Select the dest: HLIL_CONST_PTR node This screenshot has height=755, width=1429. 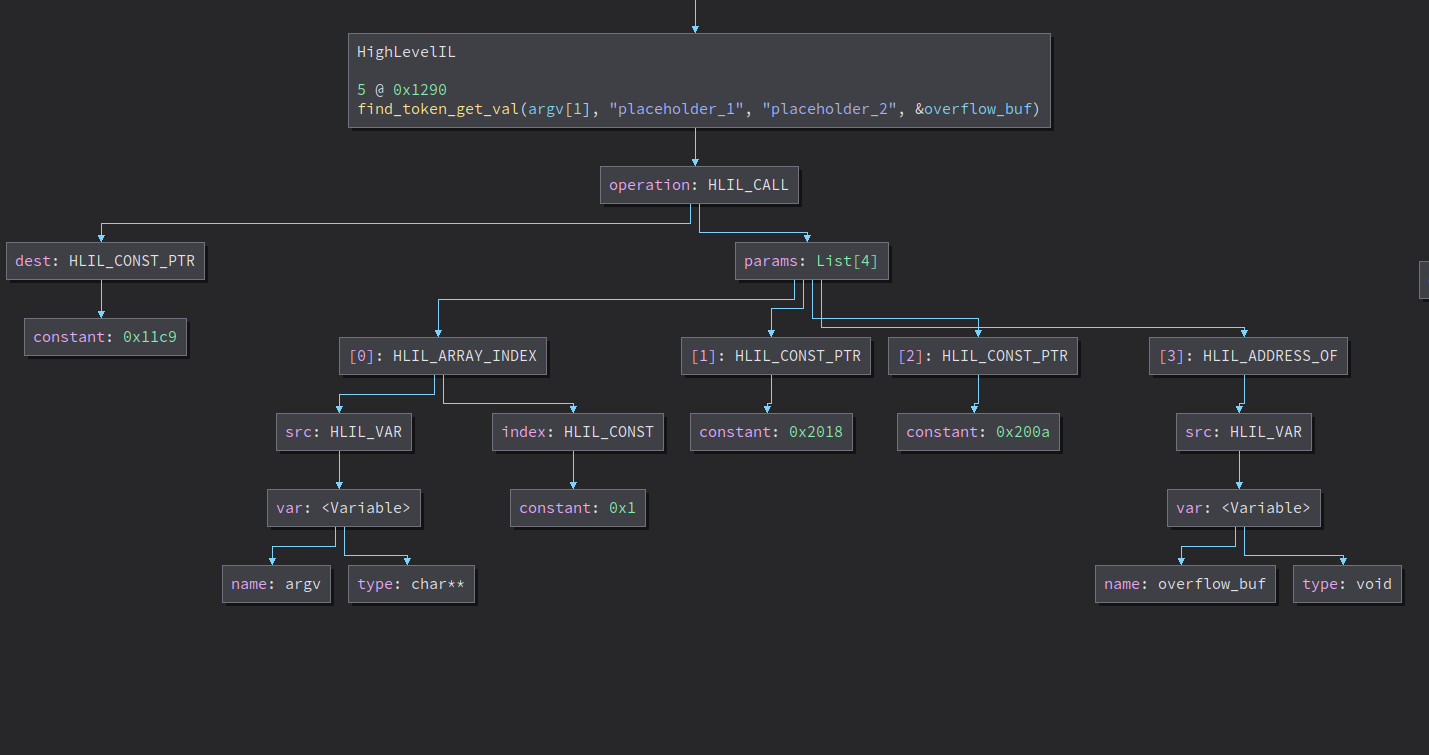(105, 261)
